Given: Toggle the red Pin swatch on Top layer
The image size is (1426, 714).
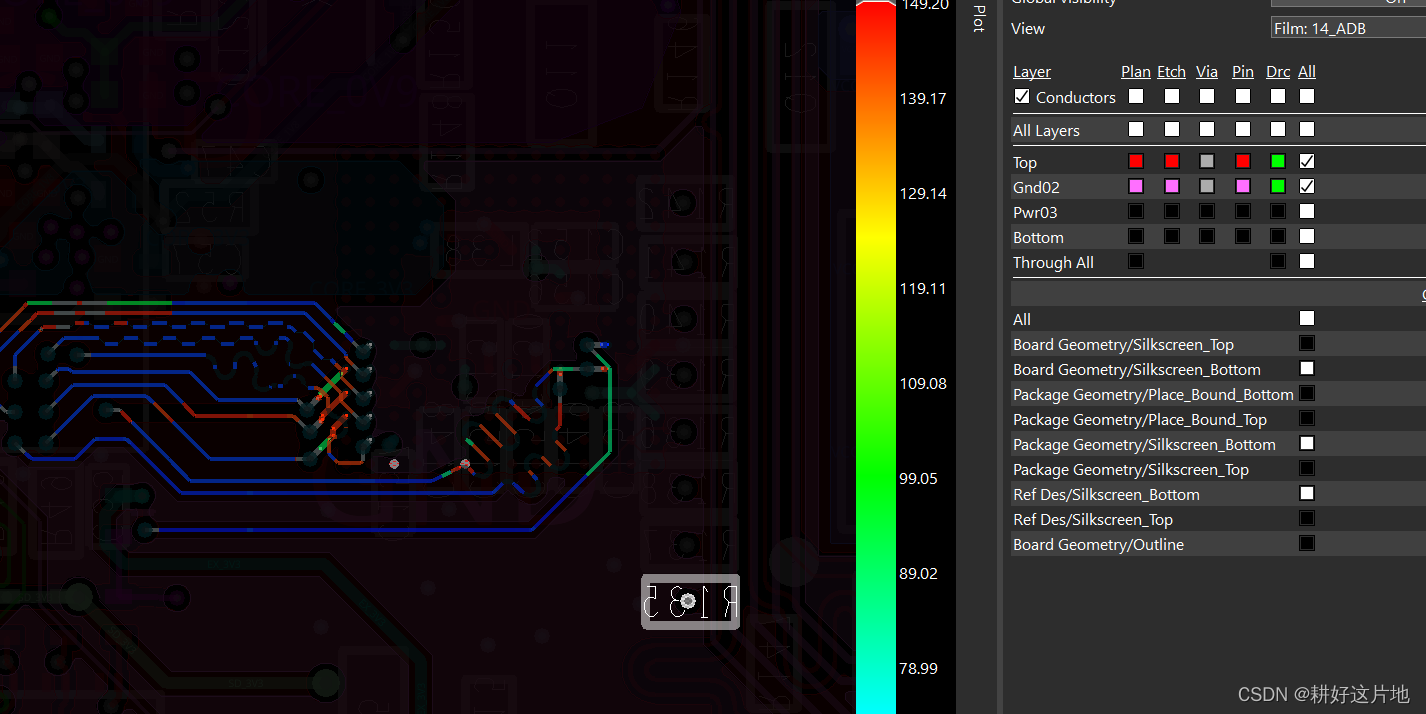Looking at the screenshot, I should (x=1243, y=160).
